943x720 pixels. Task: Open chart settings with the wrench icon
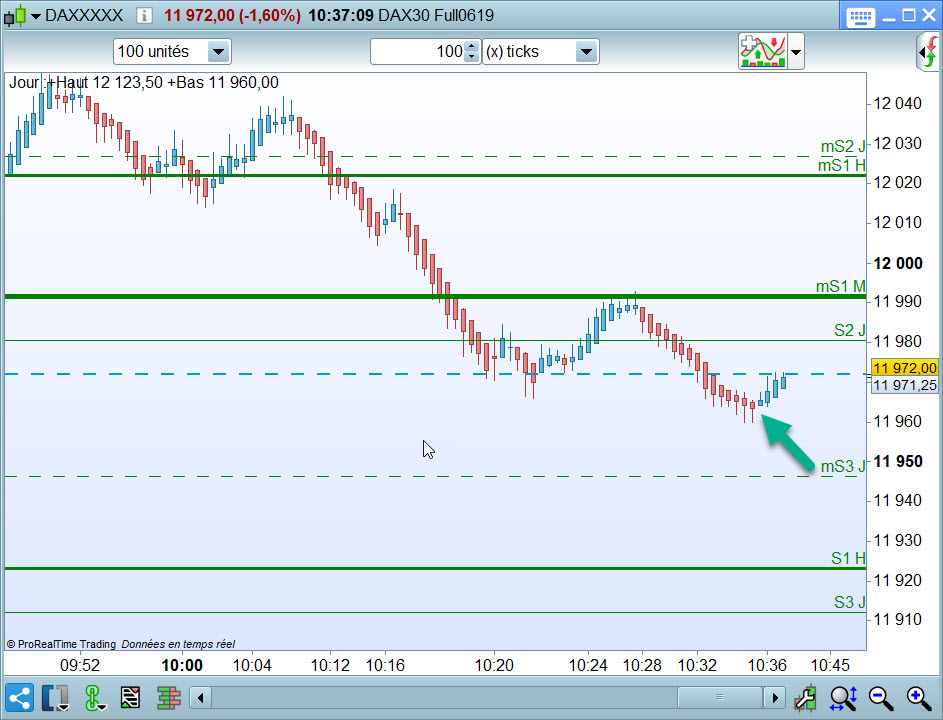[806, 698]
